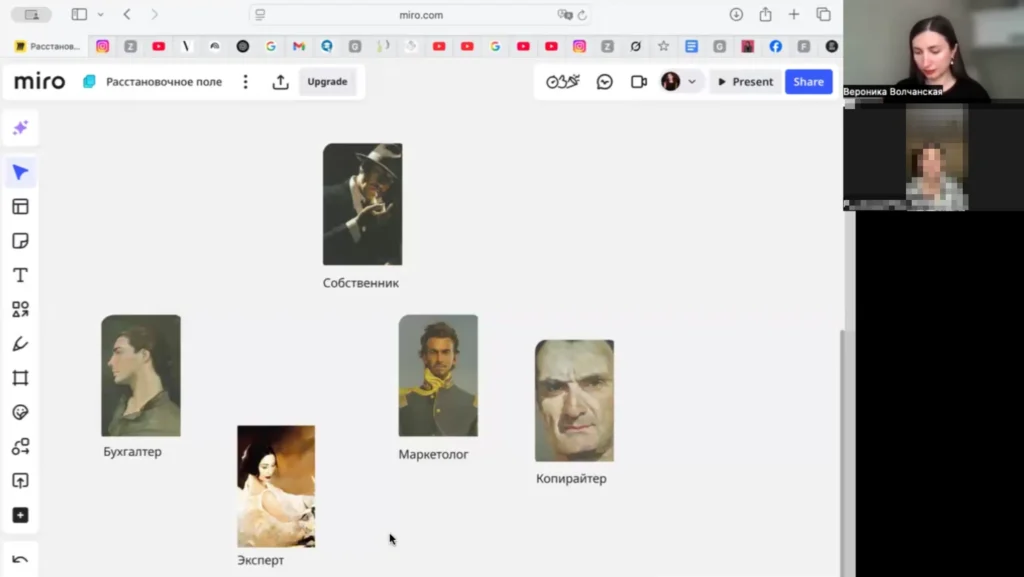This screenshot has width=1024, height=577.
Task: Select the Собственник portrait image
Action: click(x=362, y=204)
